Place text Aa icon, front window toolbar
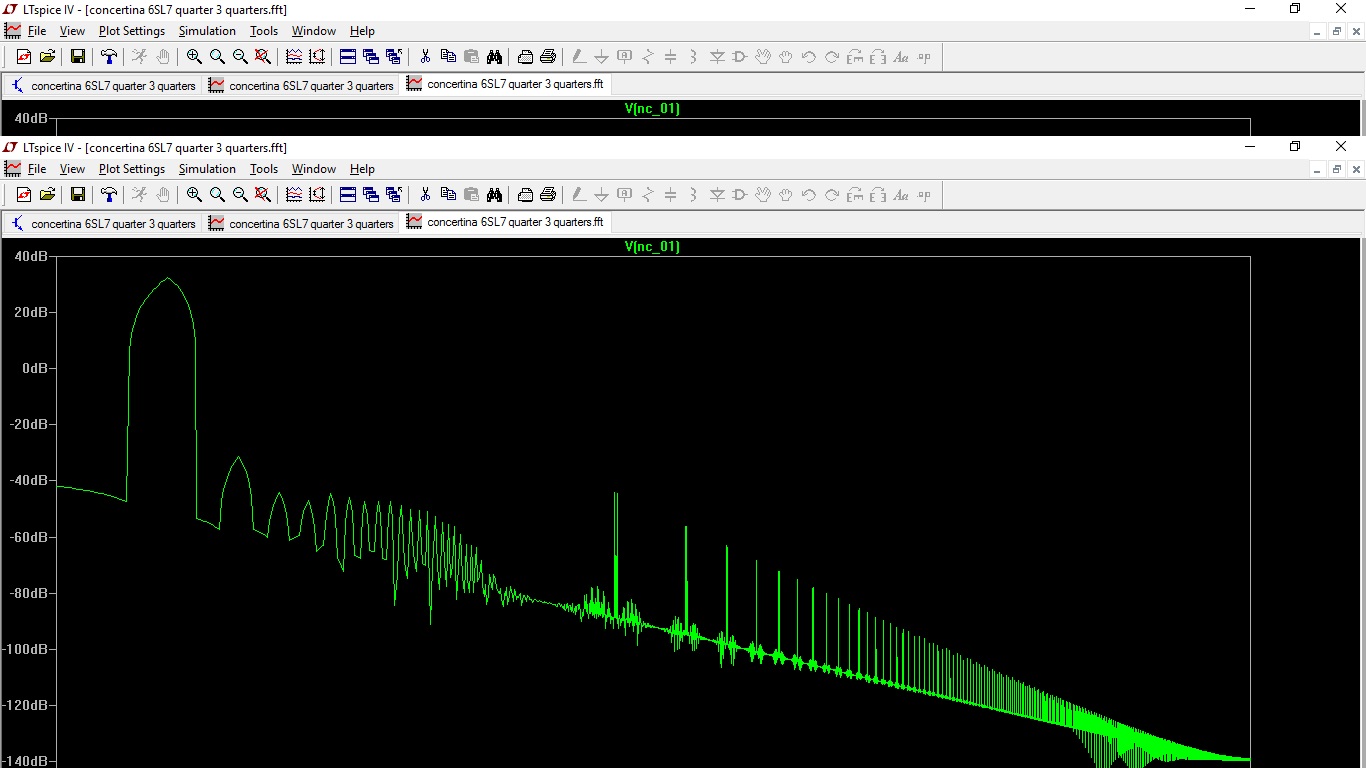Screen dimensions: 1366x768 pyautogui.click(x=901, y=195)
